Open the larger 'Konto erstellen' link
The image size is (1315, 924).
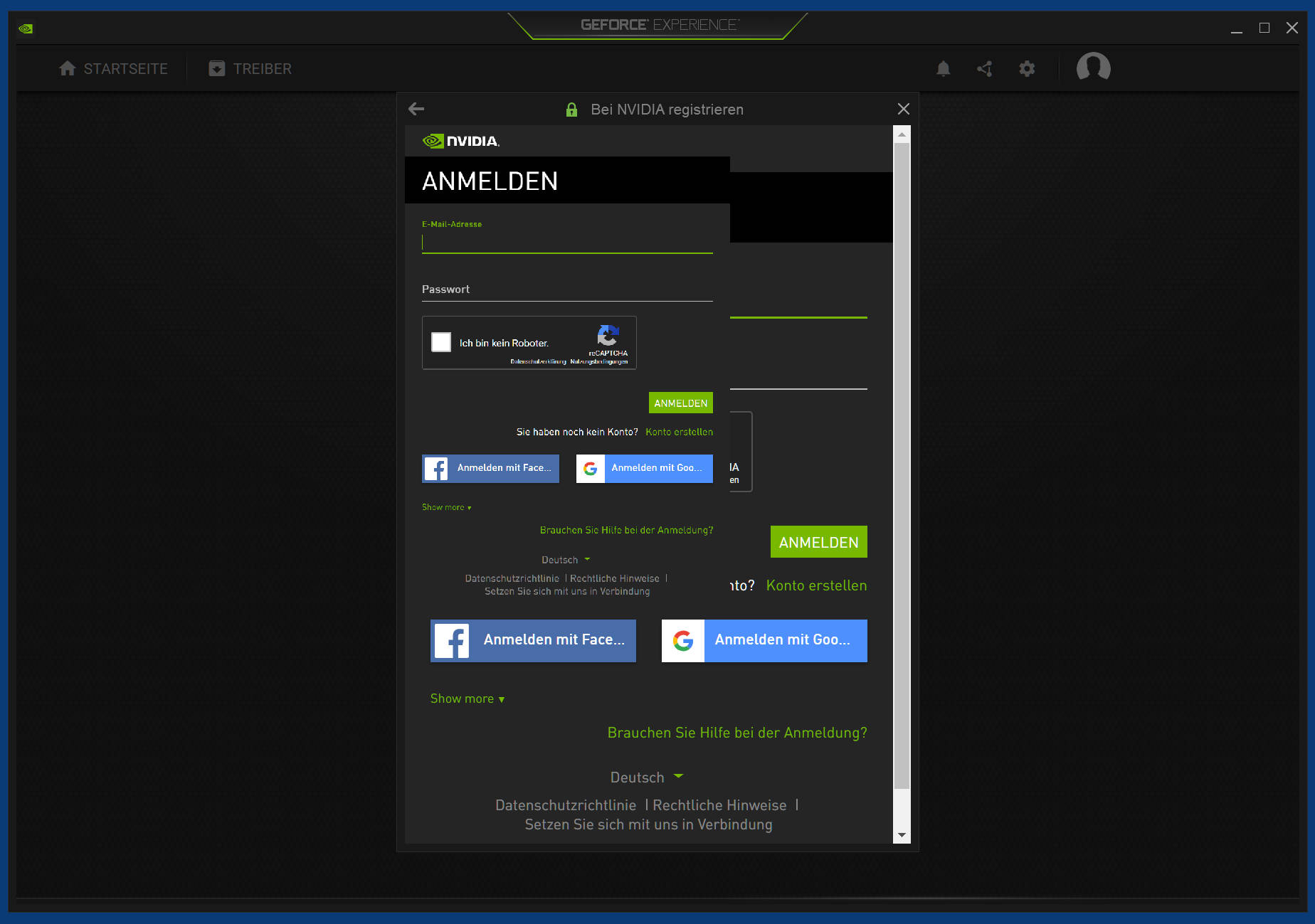[x=817, y=585]
